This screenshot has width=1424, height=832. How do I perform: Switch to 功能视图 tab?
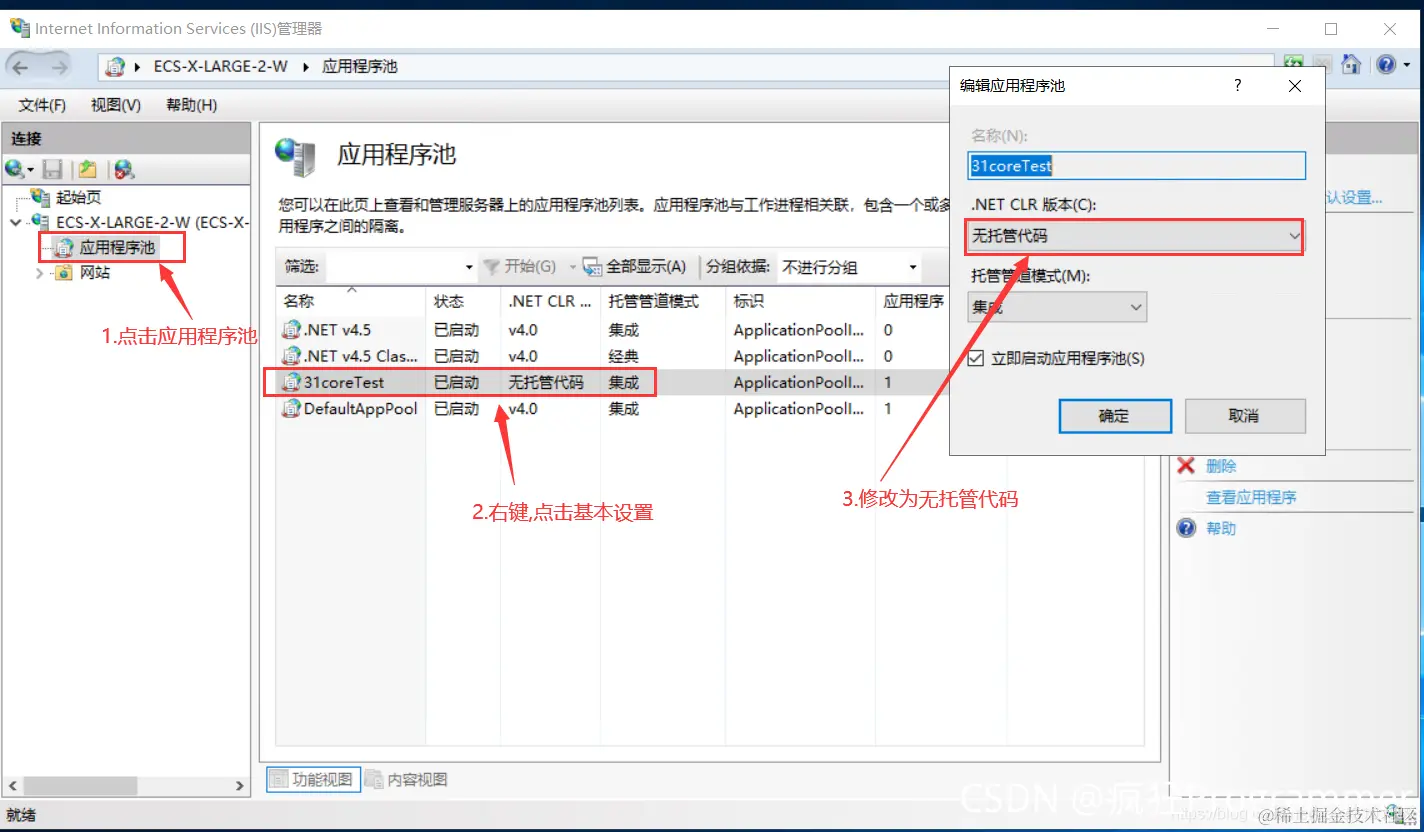(x=312, y=779)
